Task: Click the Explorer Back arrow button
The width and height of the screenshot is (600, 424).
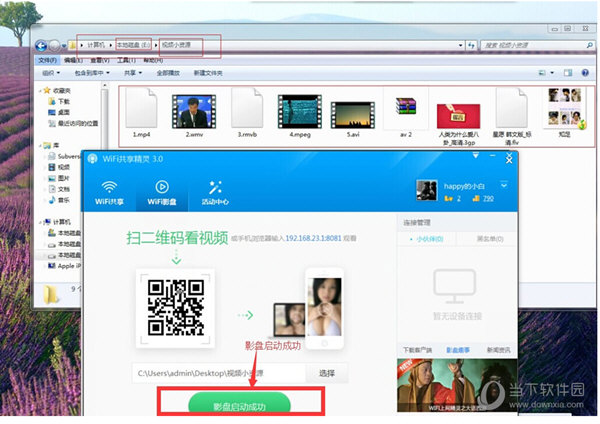Action: click(41, 46)
